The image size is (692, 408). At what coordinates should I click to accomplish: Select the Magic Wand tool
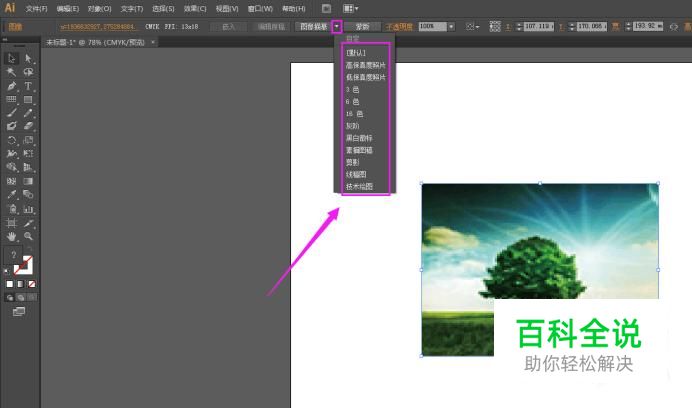(x=11, y=73)
